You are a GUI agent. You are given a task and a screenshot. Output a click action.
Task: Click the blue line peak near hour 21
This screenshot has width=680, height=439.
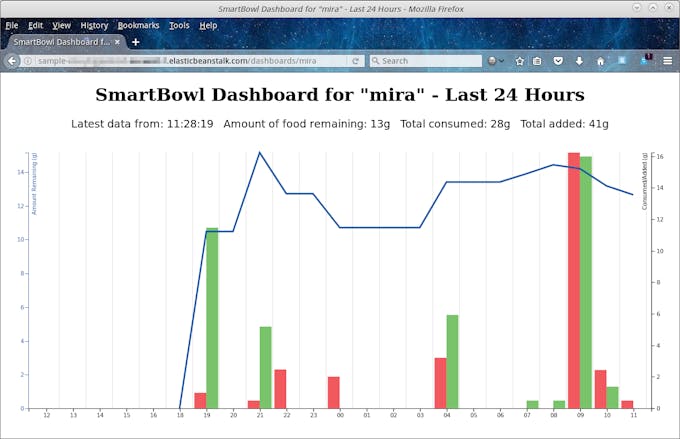coord(259,153)
